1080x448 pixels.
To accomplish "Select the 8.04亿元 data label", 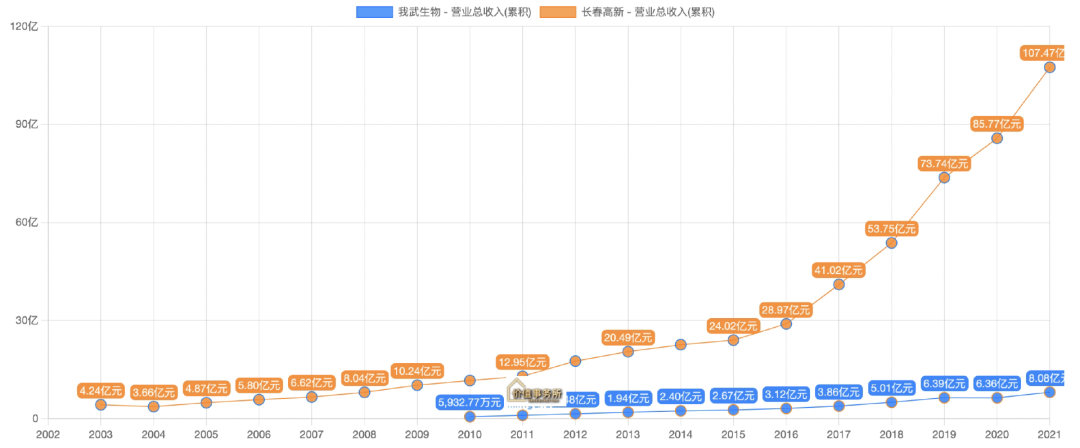I will click(x=364, y=378).
